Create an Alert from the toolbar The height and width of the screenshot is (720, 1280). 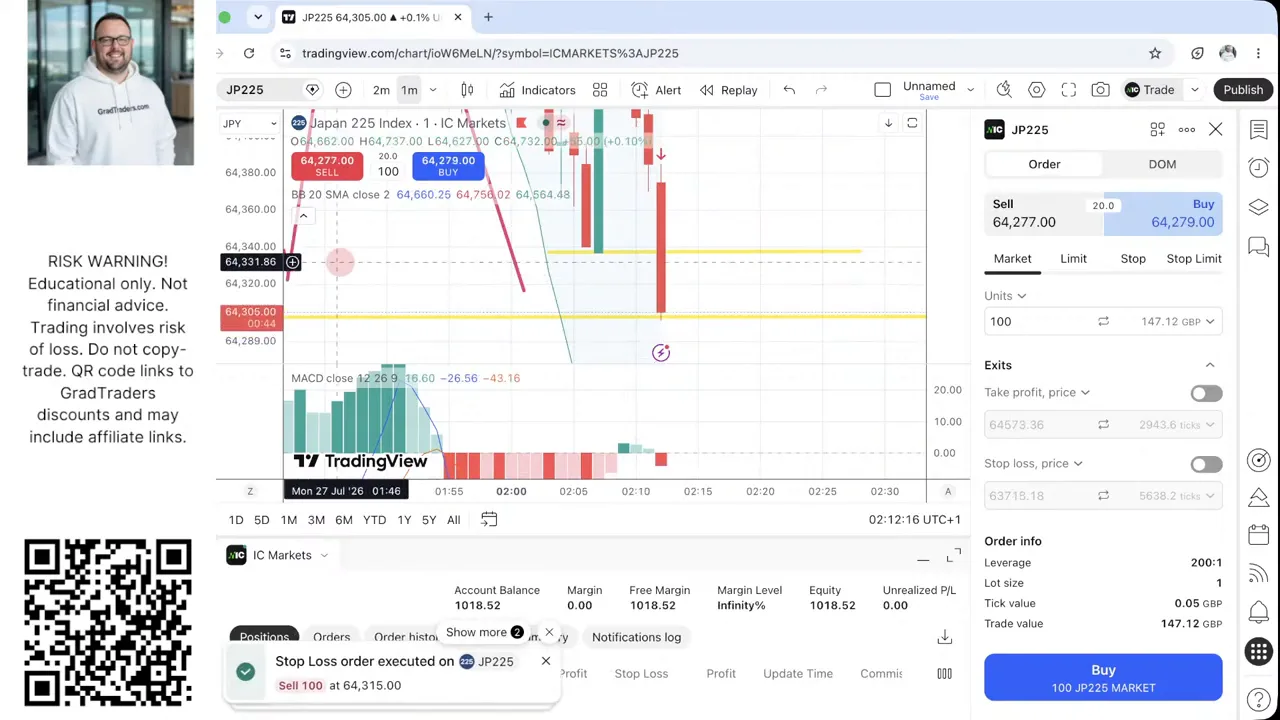point(657,90)
